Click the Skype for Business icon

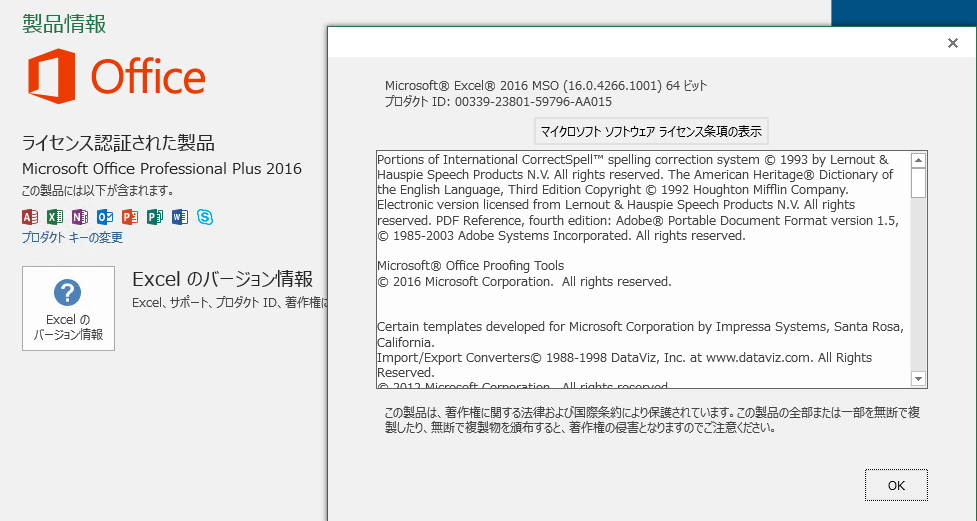[205, 217]
